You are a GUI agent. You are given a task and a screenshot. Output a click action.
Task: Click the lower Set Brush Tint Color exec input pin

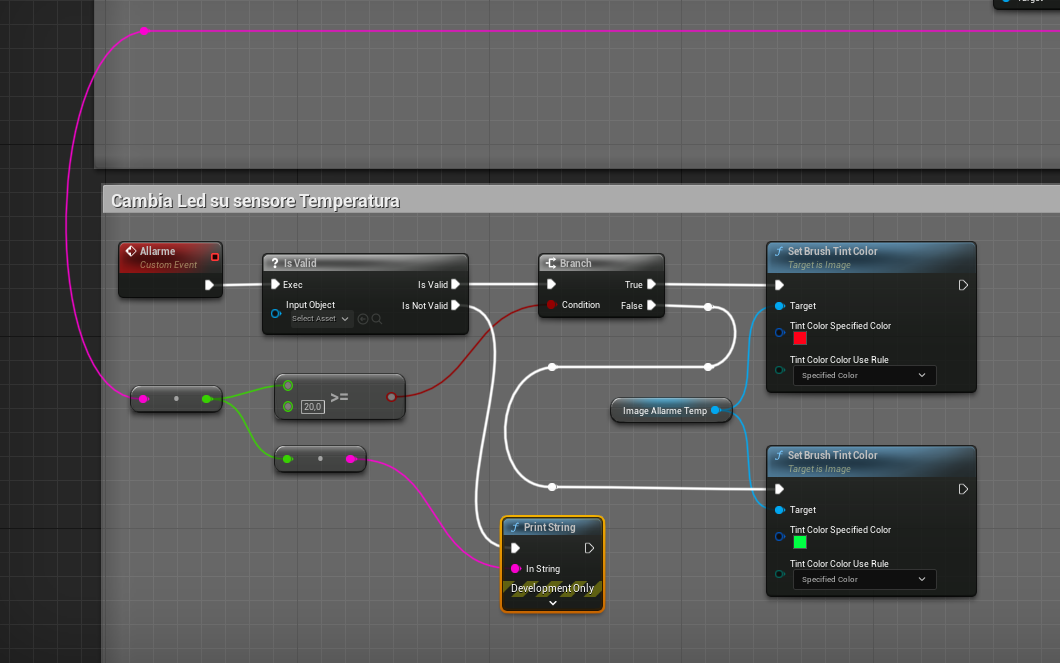[779, 489]
